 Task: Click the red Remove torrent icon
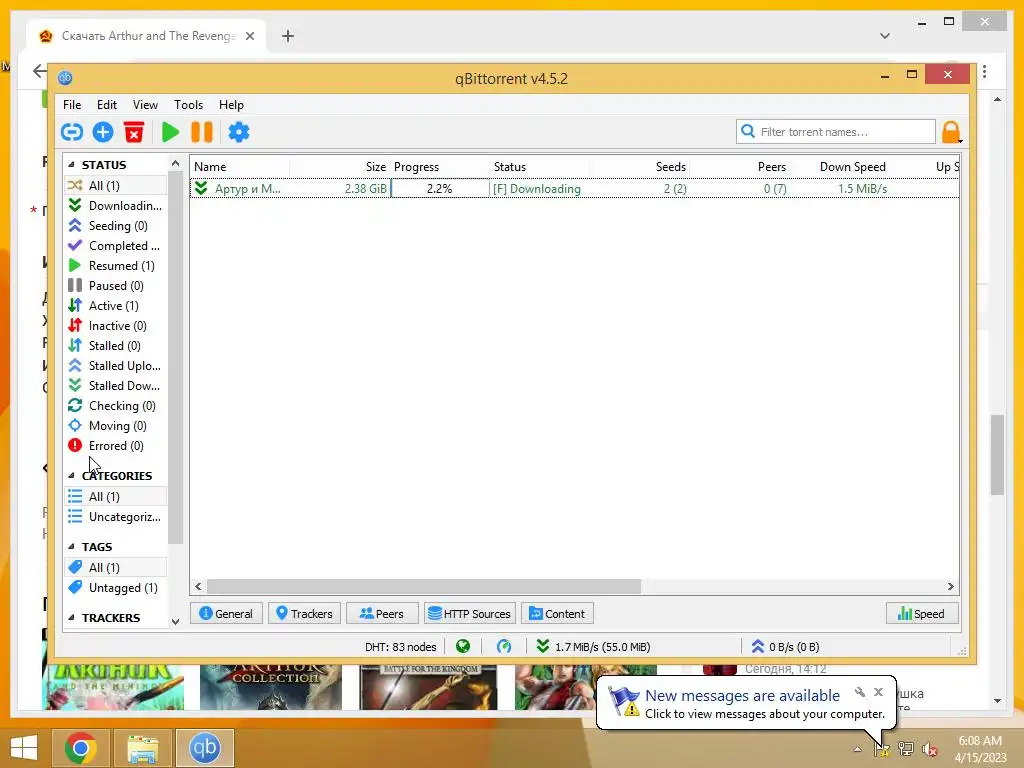(x=134, y=132)
